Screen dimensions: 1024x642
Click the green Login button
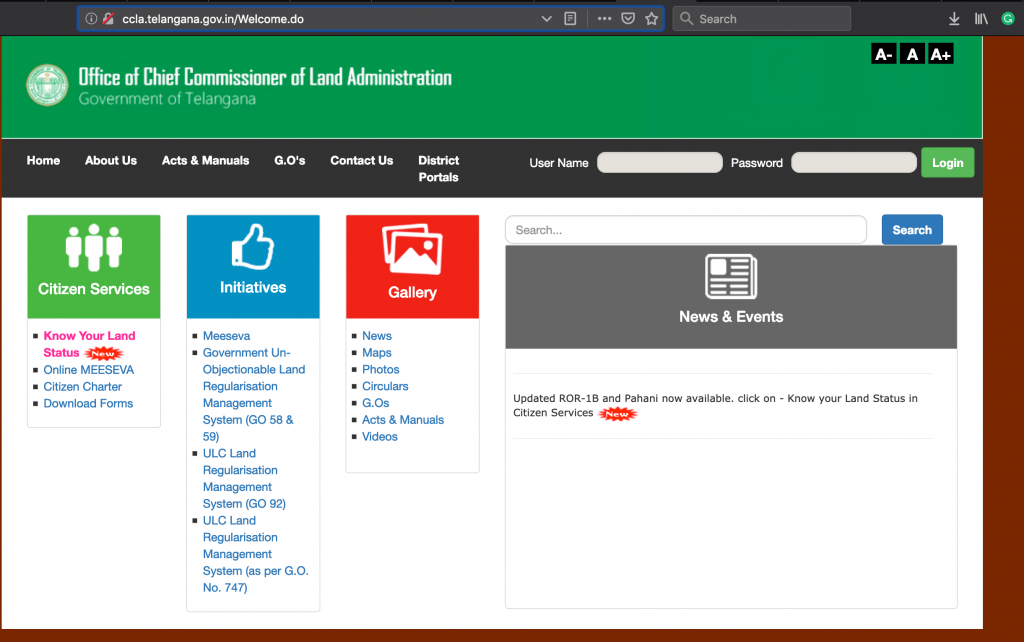(948, 163)
